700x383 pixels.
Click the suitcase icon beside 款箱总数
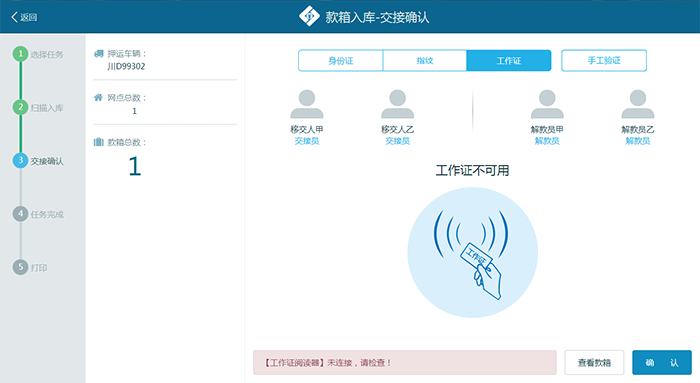pos(99,142)
